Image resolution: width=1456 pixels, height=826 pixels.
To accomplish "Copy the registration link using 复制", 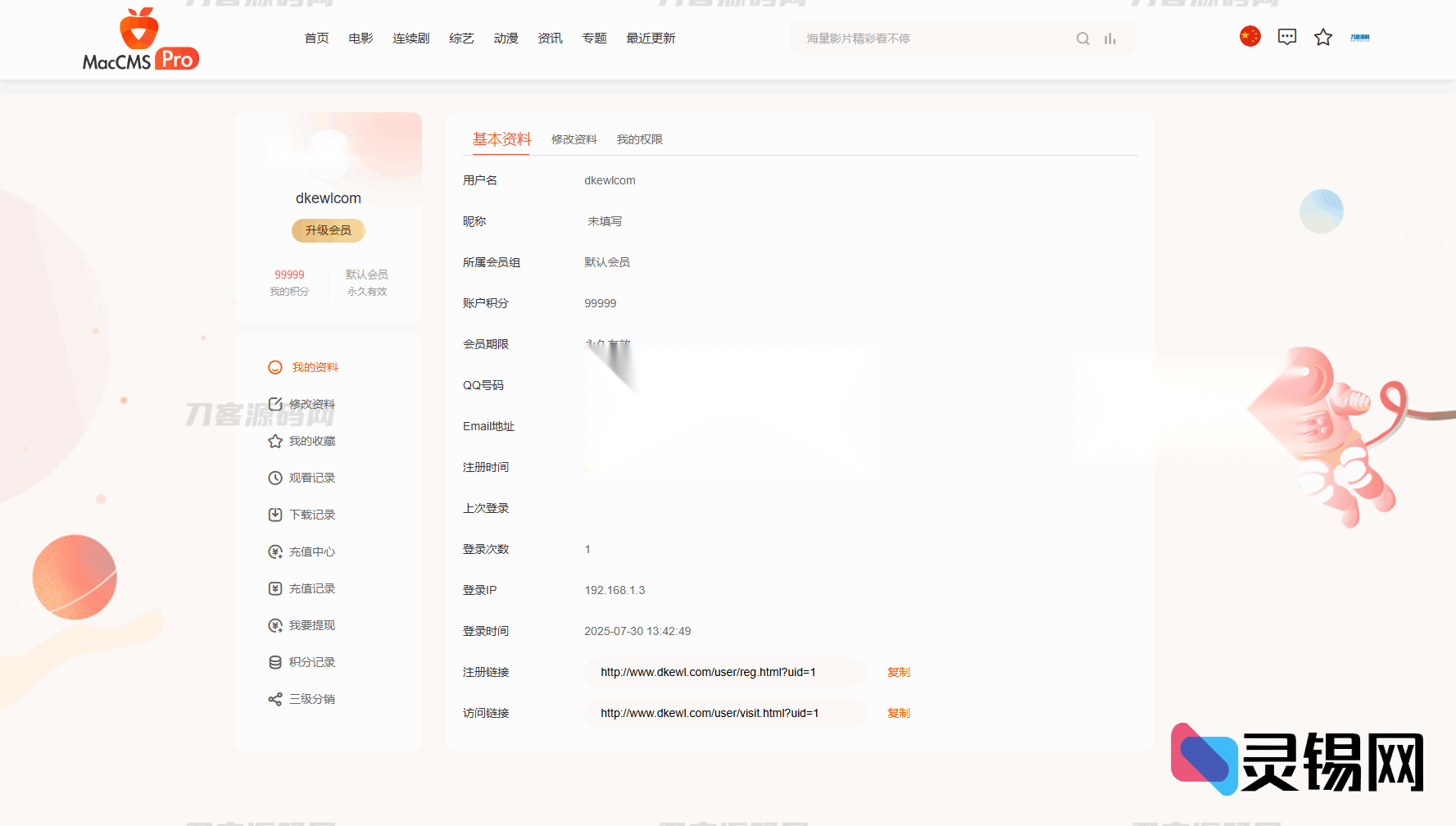I will (898, 672).
